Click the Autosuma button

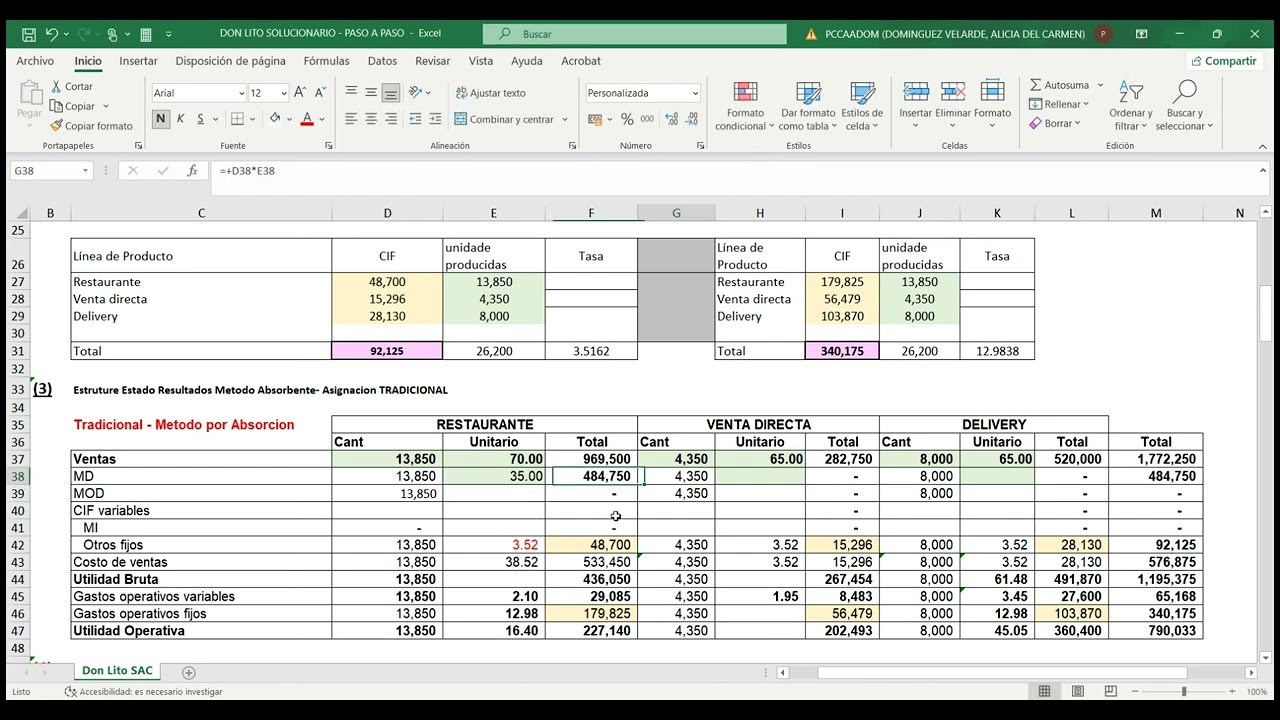tap(1059, 85)
